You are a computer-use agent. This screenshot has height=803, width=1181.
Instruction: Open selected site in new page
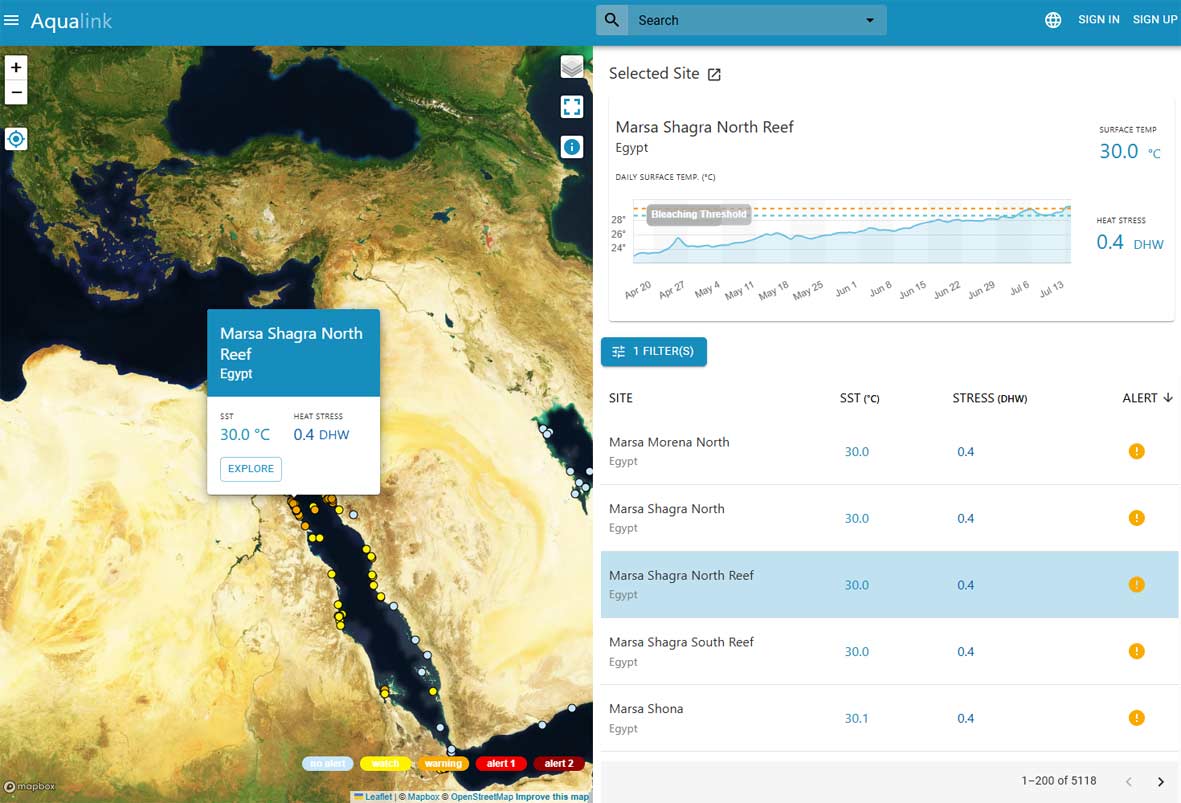coord(714,74)
